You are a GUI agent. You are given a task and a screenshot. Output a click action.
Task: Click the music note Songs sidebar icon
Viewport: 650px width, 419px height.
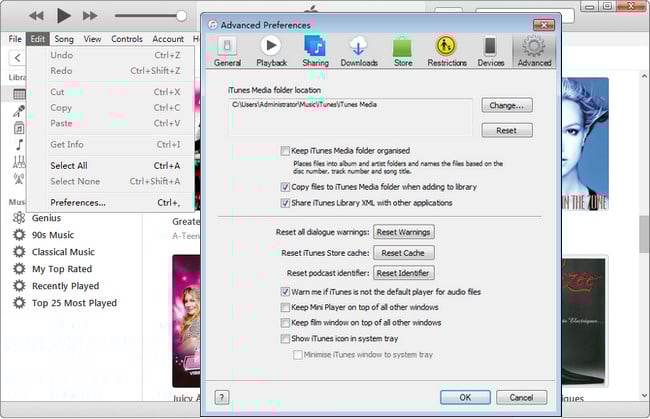tap(19, 145)
